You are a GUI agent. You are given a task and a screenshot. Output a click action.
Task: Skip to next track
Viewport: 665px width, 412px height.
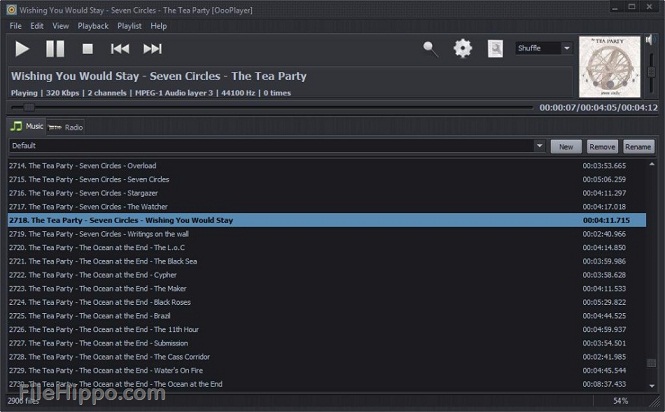pos(153,49)
